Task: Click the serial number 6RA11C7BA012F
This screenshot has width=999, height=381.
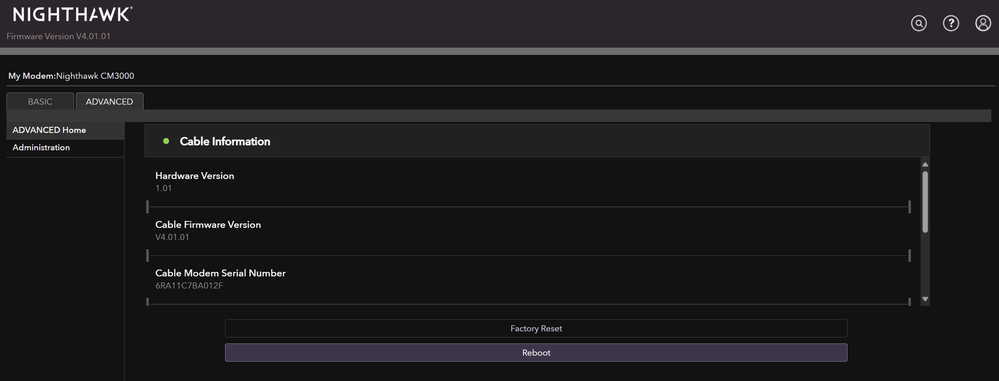Action: [189, 285]
